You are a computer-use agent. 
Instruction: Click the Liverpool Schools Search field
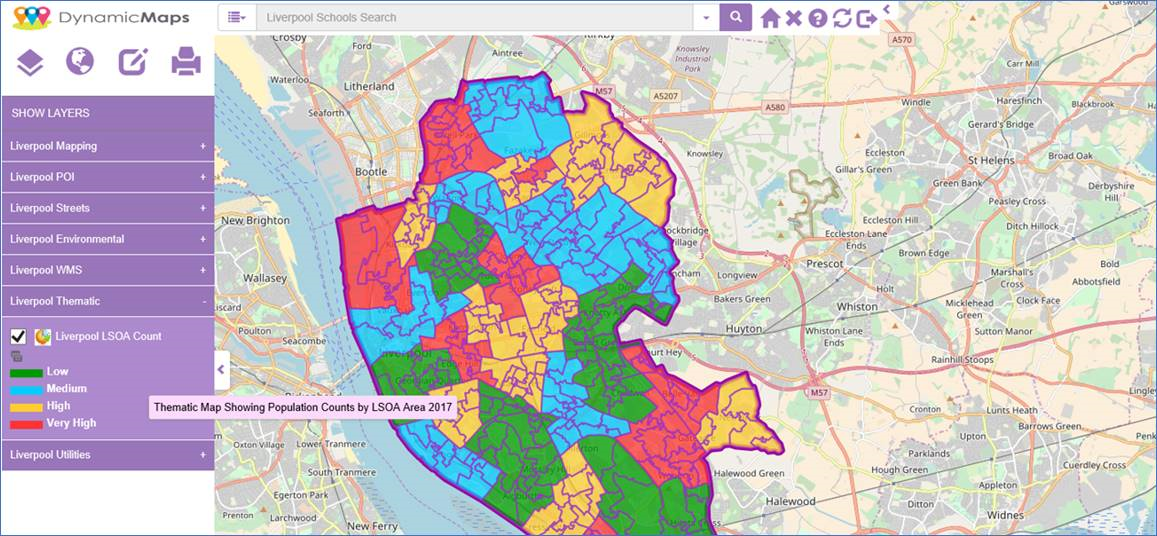[x=474, y=18]
